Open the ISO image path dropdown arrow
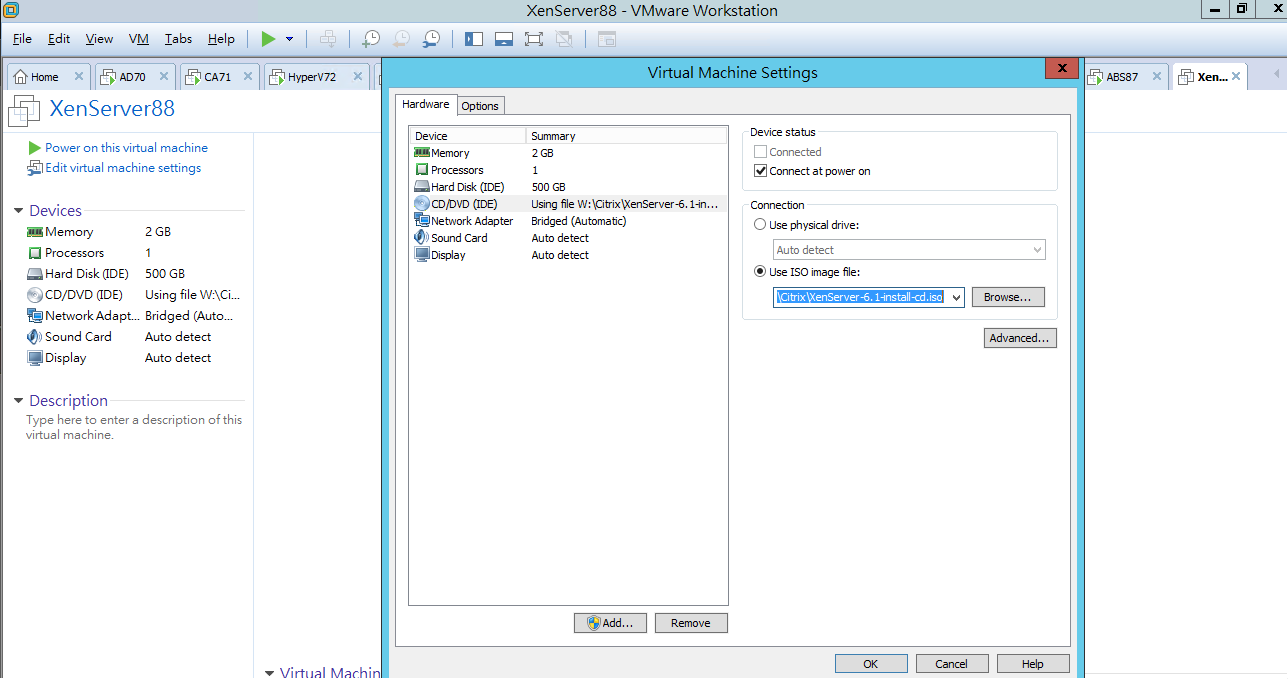 pyautogui.click(x=956, y=297)
